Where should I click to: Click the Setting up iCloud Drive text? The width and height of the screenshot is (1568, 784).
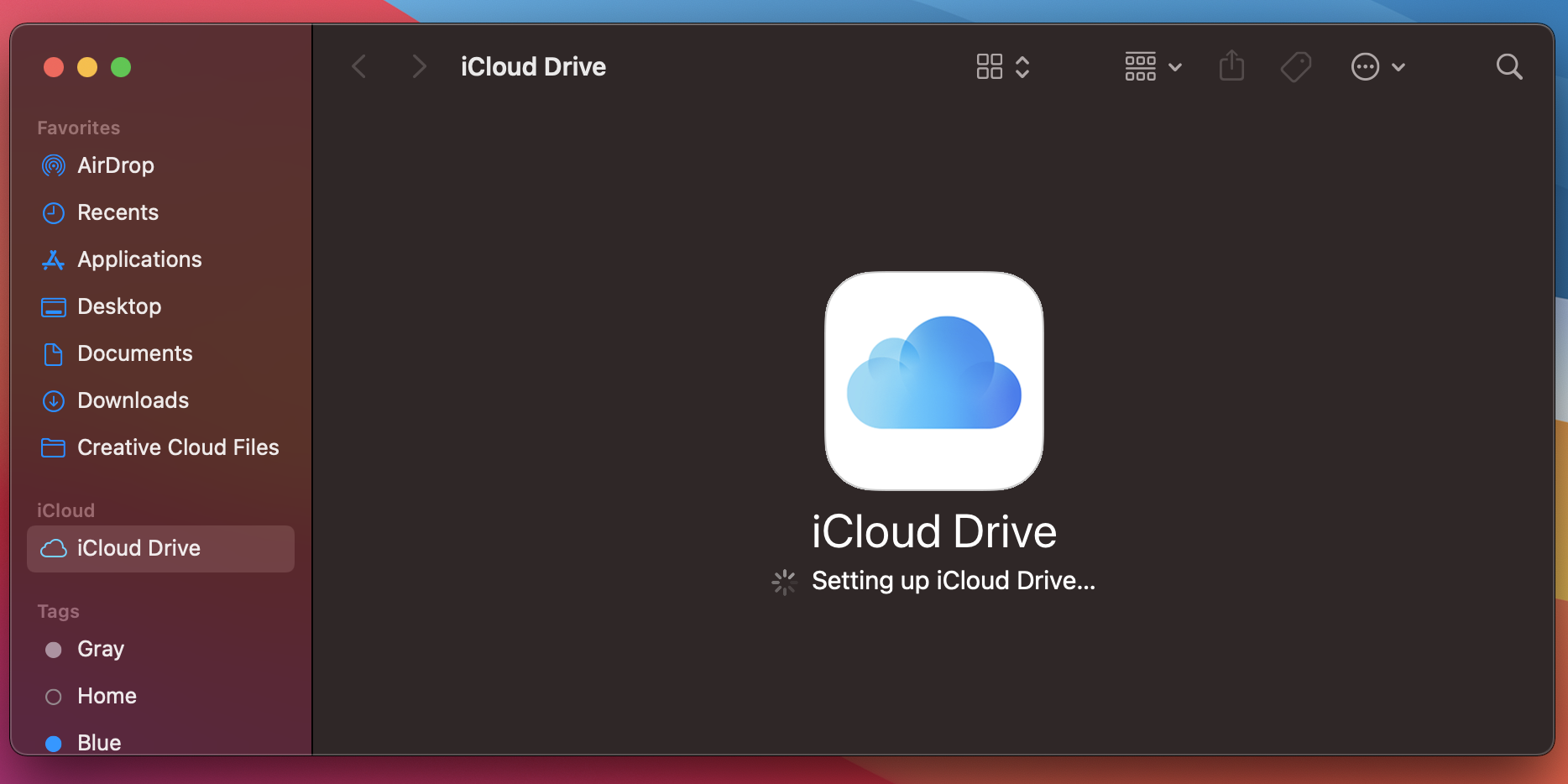954,581
